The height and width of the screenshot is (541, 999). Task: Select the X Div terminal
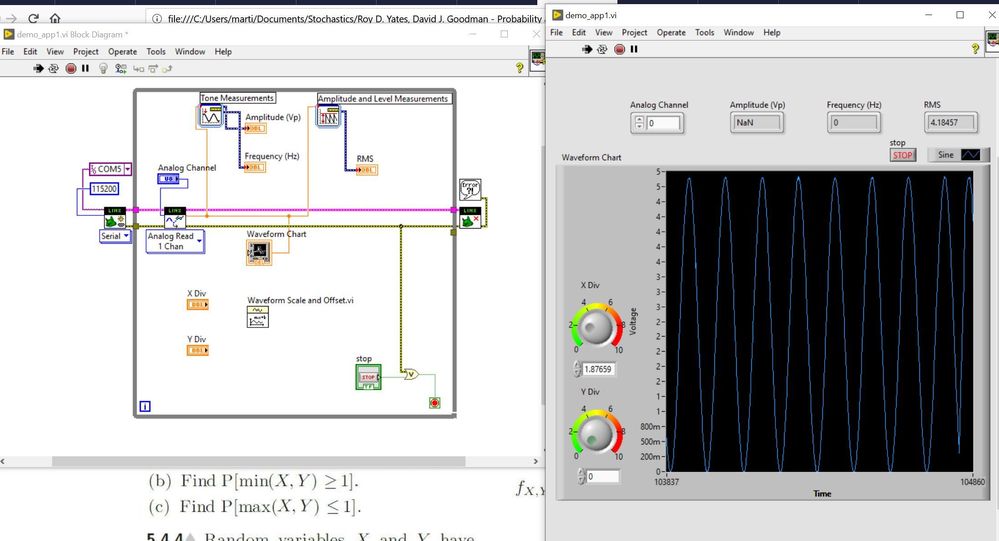pyautogui.click(x=198, y=305)
